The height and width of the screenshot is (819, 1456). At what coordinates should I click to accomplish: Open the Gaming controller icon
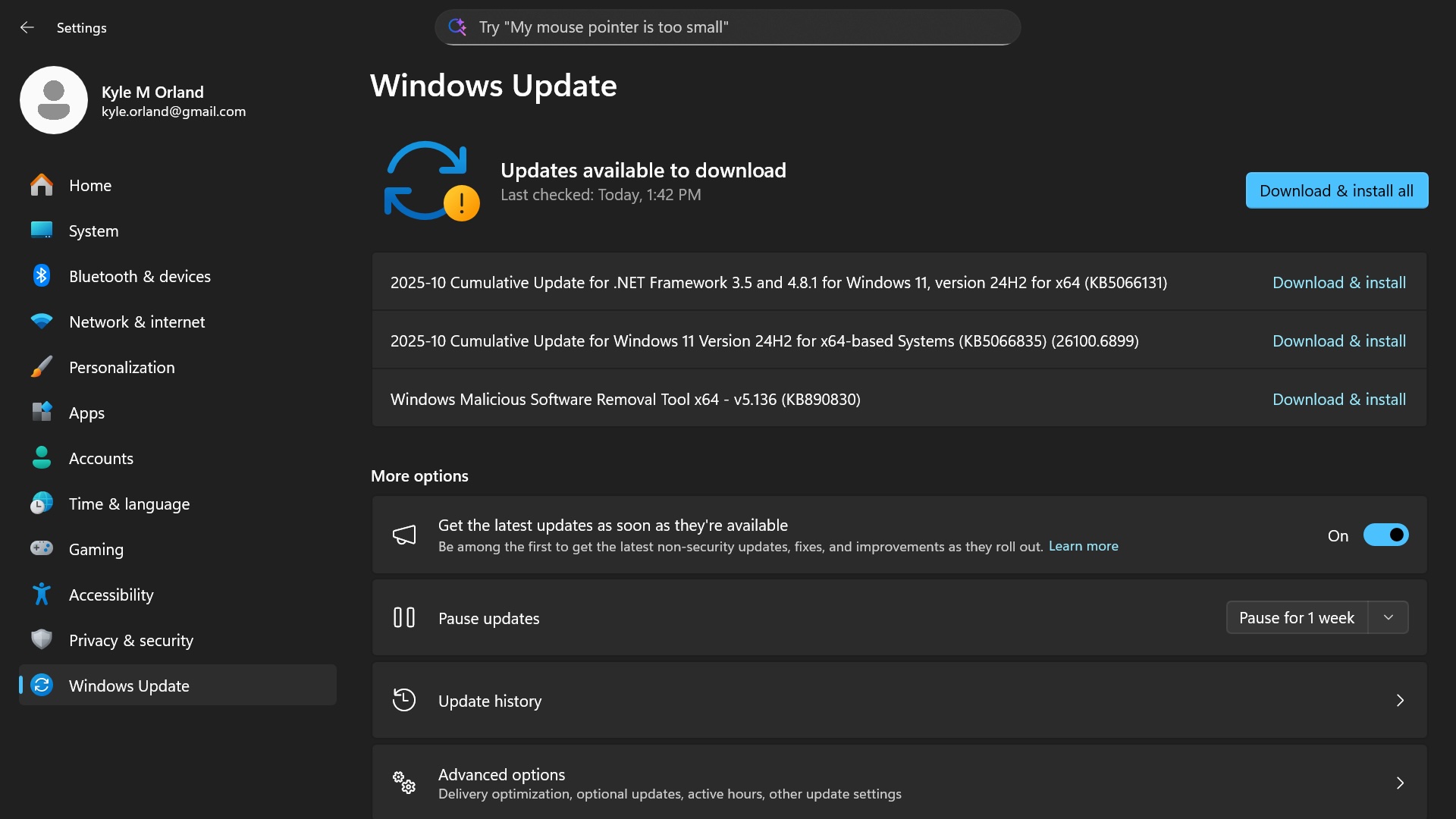42,548
